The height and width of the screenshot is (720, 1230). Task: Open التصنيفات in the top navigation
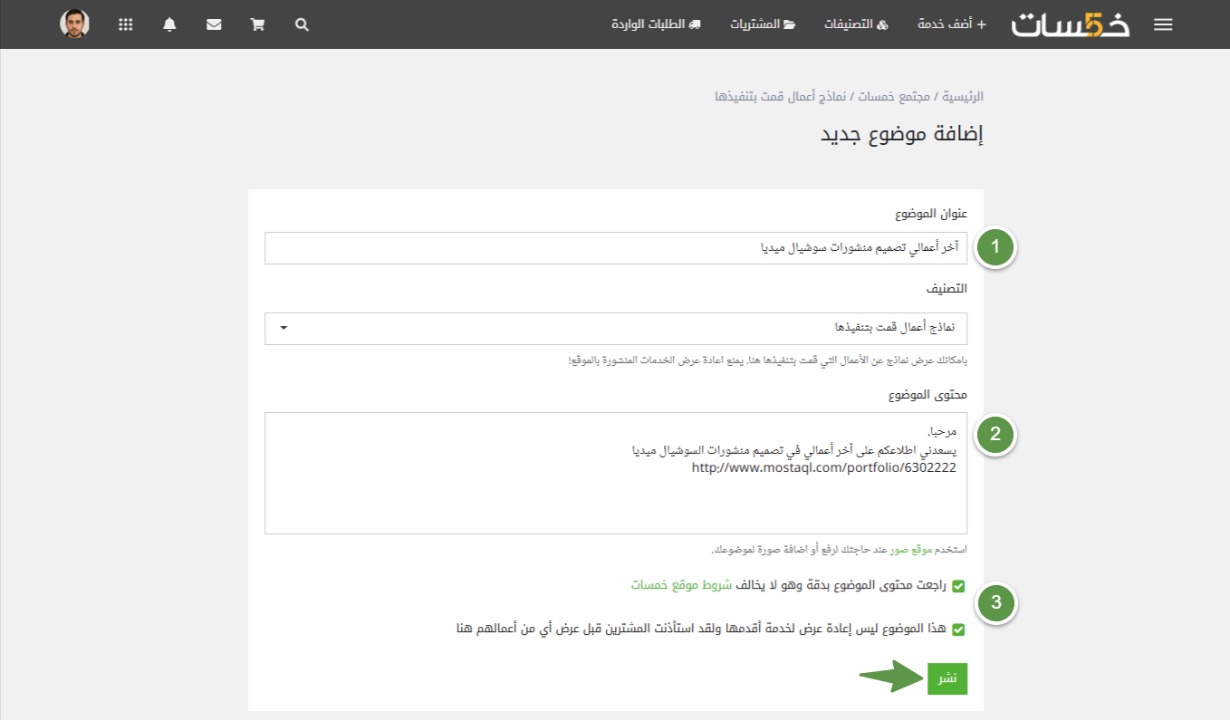855,25
